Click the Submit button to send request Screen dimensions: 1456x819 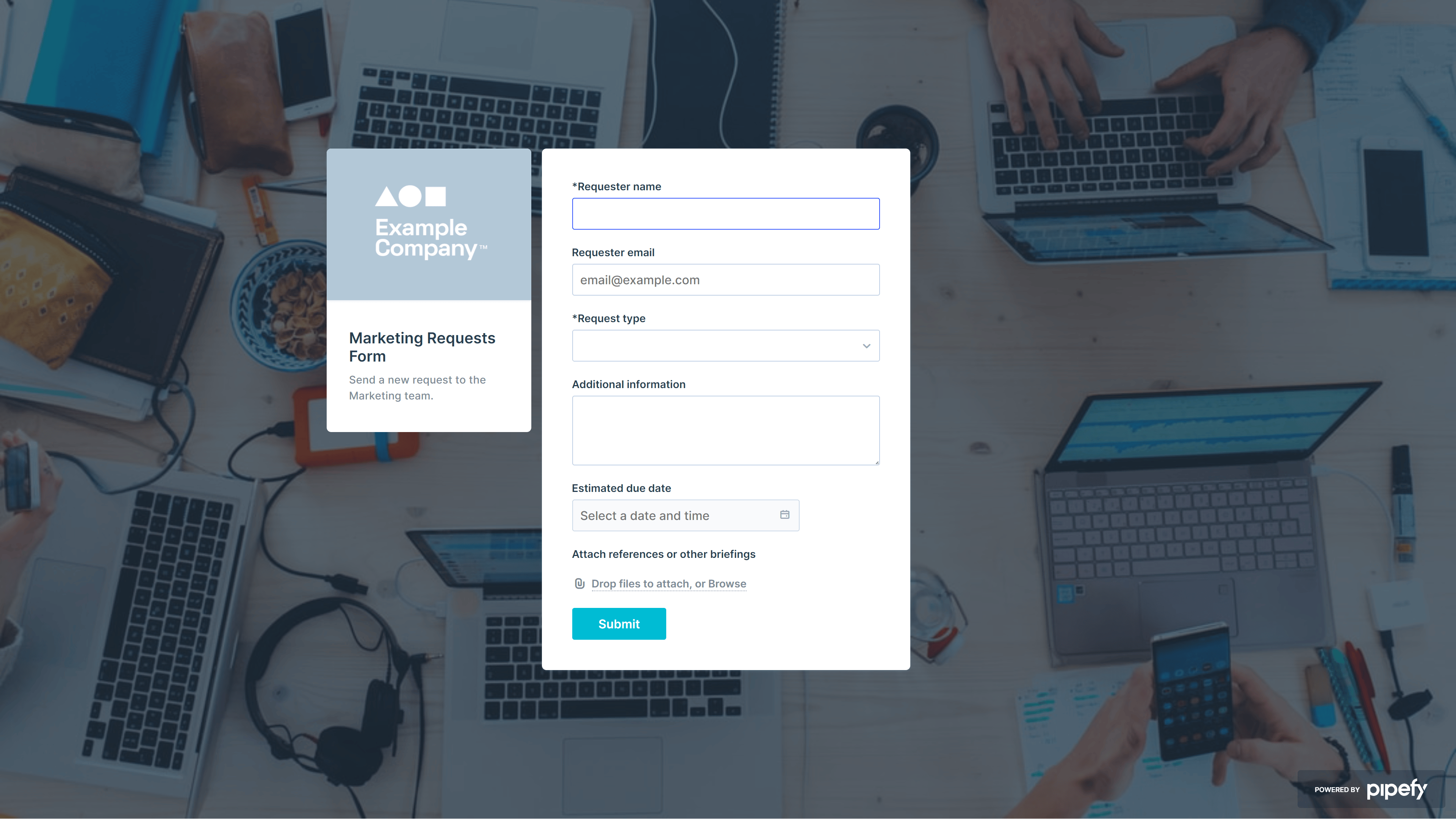pos(619,624)
